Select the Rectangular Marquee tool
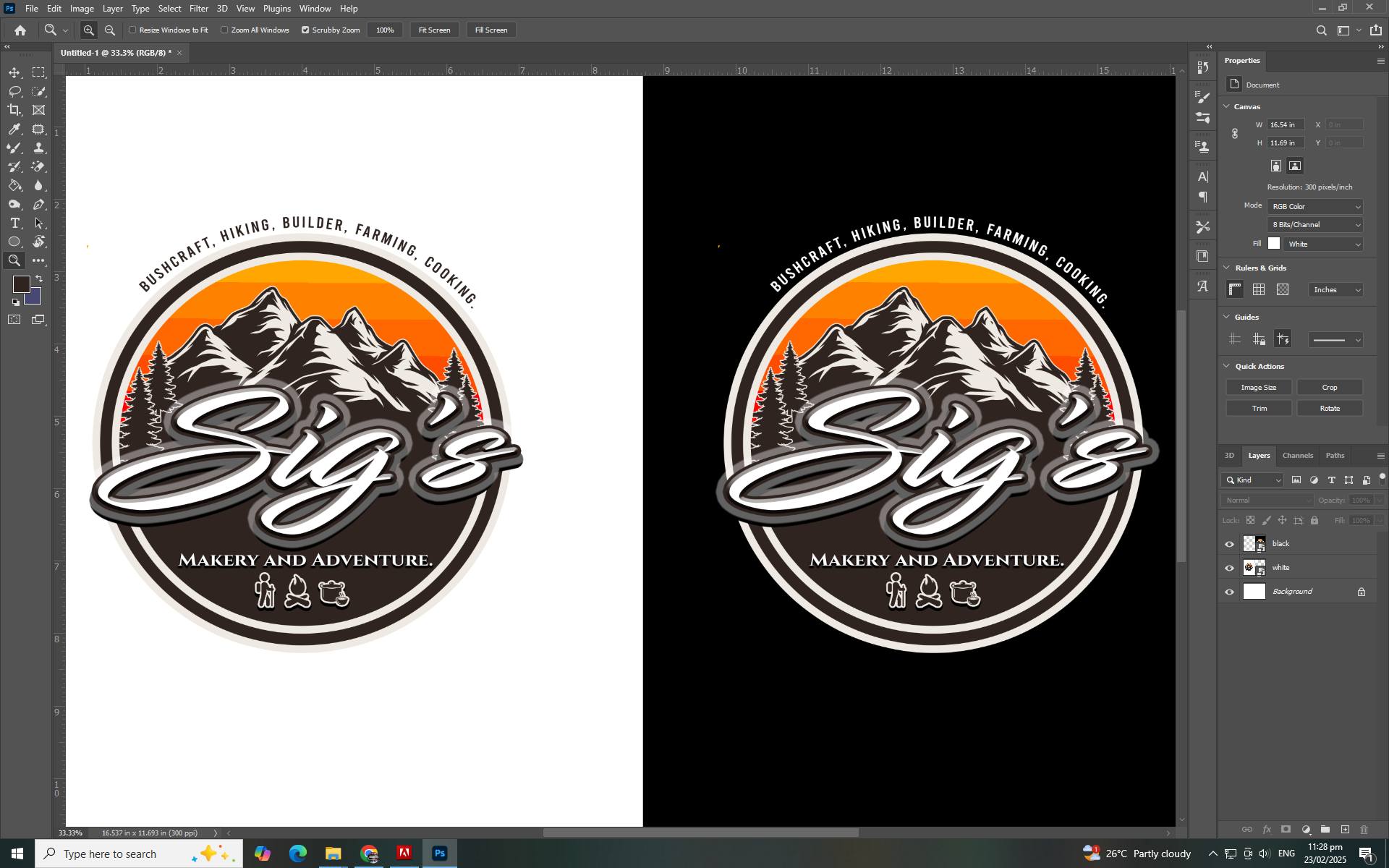The height and width of the screenshot is (868, 1389). [x=39, y=72]
